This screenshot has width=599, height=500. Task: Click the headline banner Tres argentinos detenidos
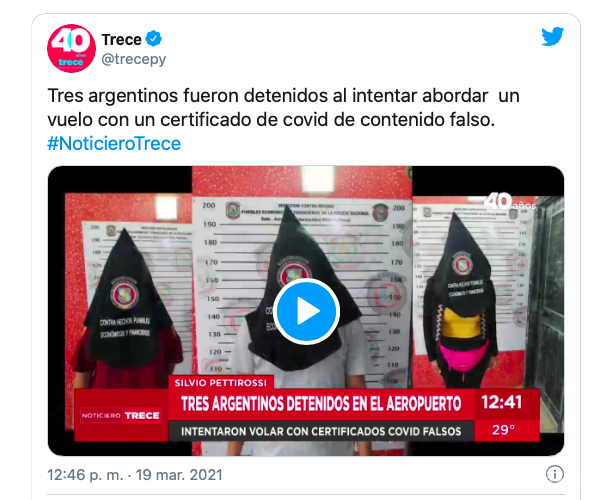coord(321,404)
